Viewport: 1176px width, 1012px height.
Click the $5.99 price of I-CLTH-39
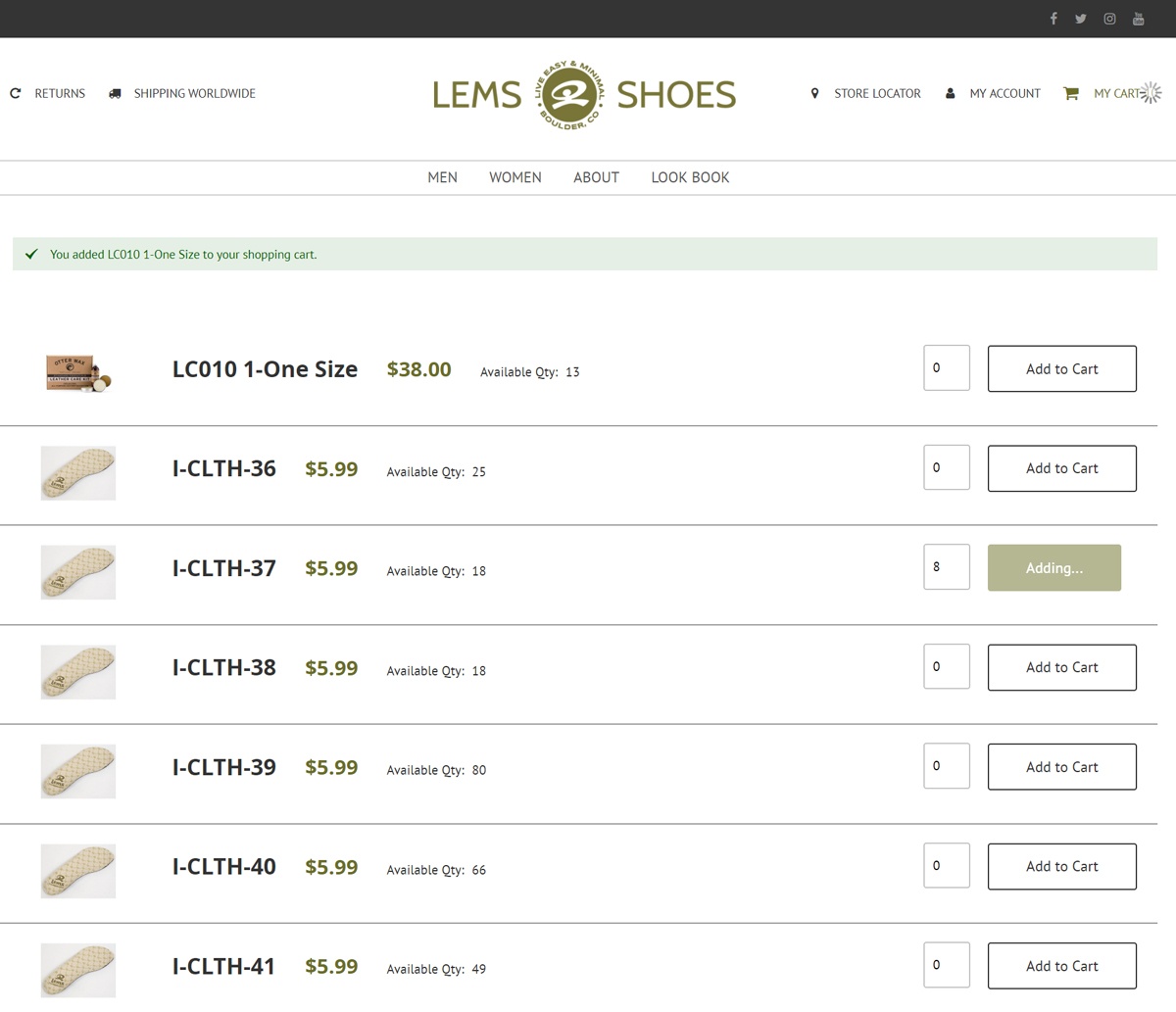[x=331, y=767]
